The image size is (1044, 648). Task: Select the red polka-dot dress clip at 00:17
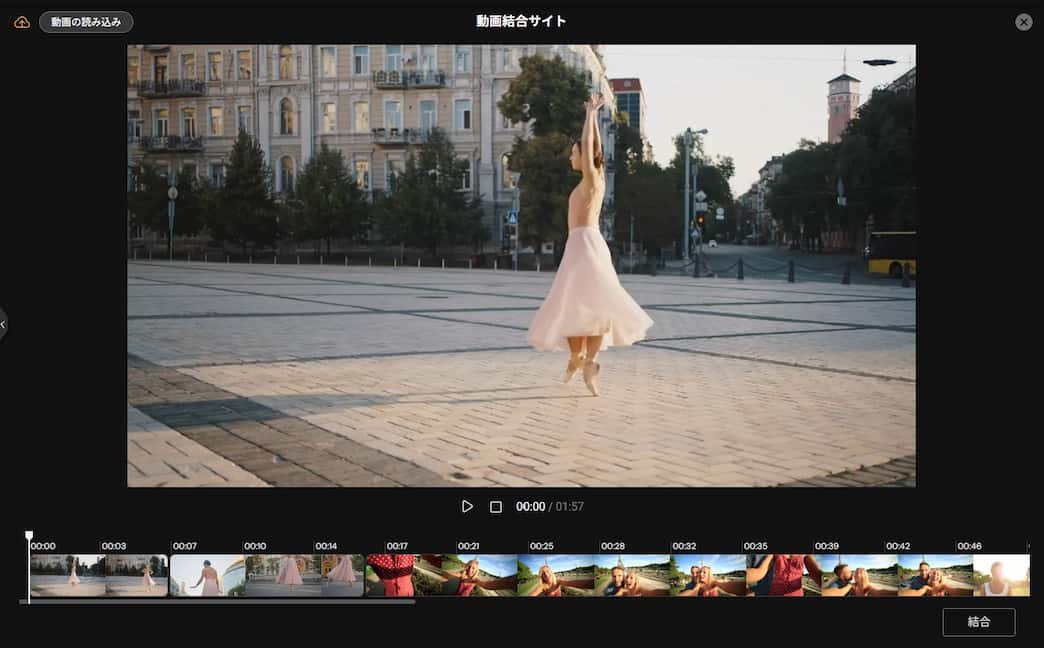390,576
